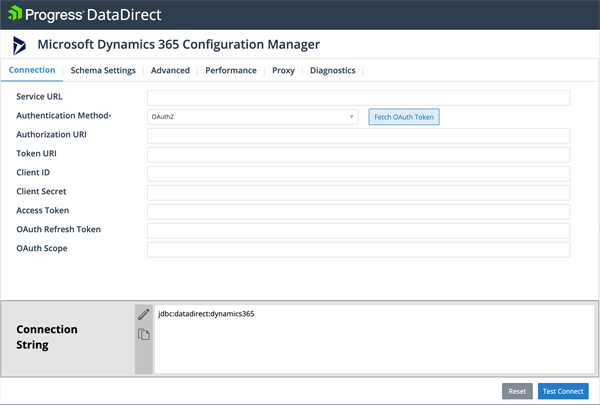Select the Connection tab
Image resolution: width=600 pixels, height=405 pixels.
(31, 71)
